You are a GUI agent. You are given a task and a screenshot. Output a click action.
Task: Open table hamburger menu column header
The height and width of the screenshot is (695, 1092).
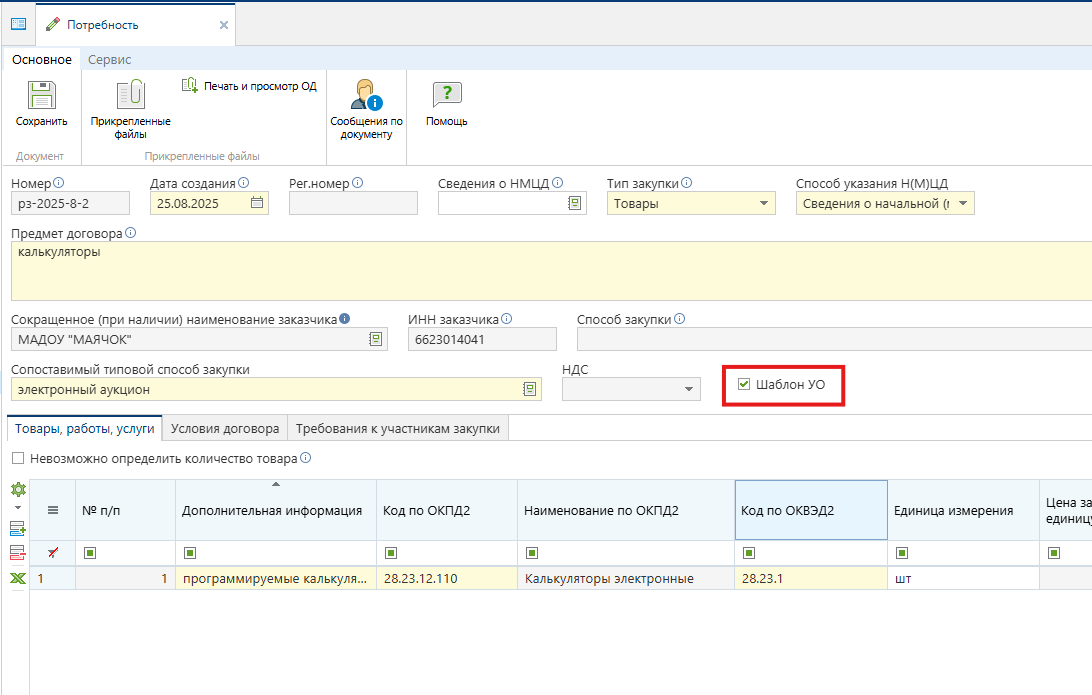click(53, 510)
